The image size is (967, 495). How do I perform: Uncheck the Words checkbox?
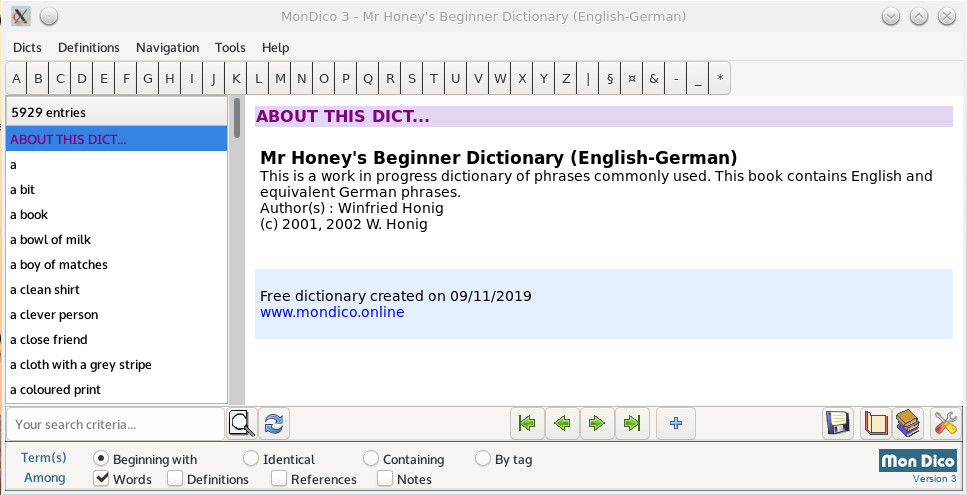102,478
